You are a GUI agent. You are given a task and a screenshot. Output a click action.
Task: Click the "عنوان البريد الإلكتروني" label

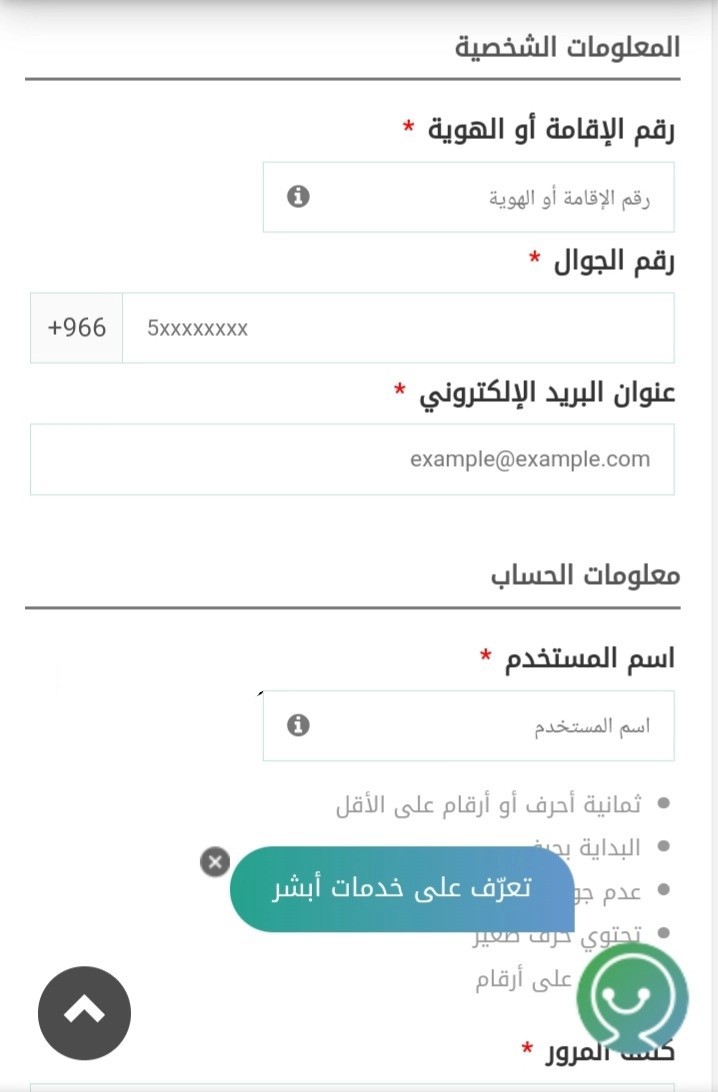pos(547,393)
